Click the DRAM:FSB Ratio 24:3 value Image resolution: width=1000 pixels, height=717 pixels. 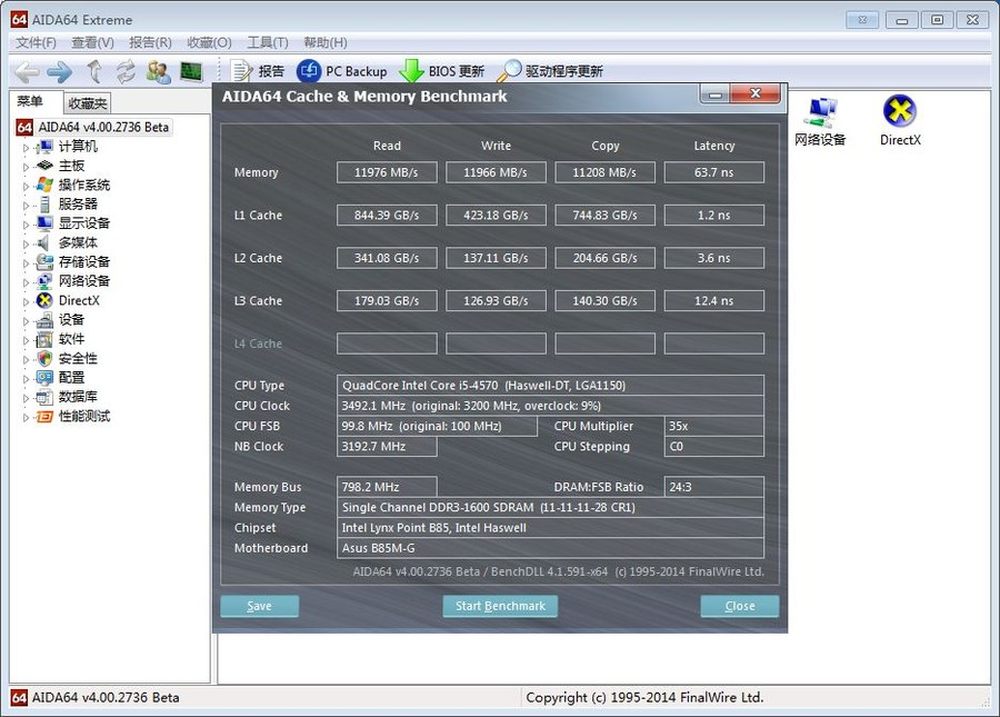tap(714, 487)
